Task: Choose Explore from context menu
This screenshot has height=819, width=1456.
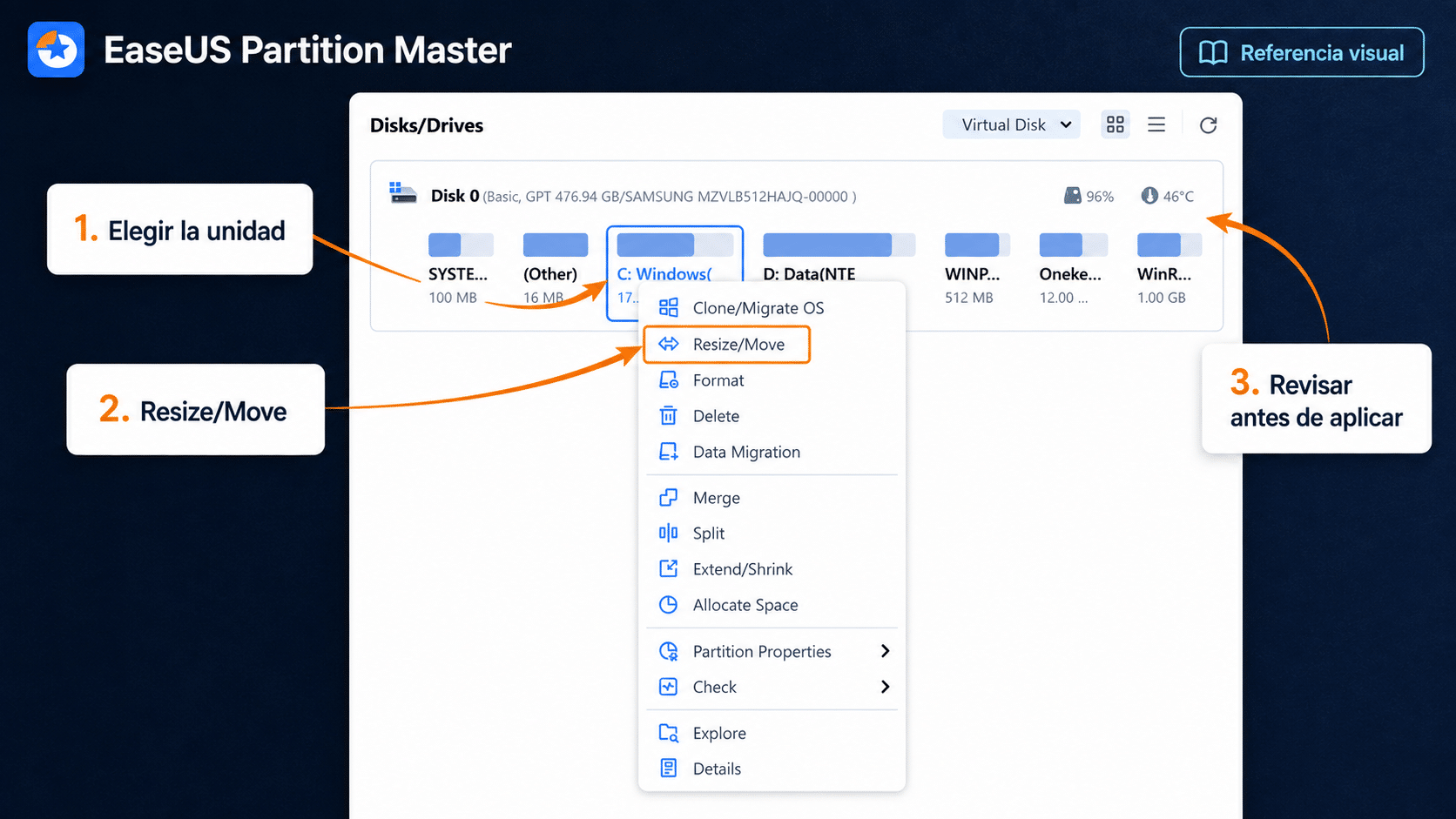Action: coord(772,734)
